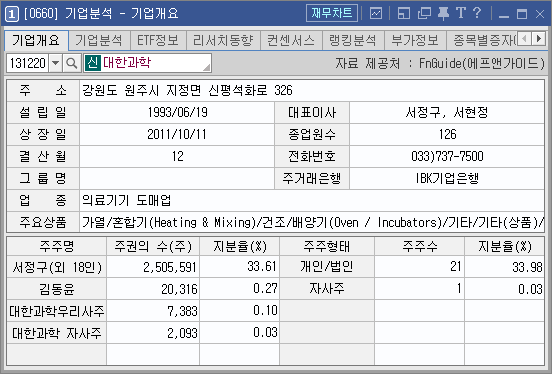Open the 종목별증자 tab
This screenshot has height=374, width=552.
tap(482, 40)
